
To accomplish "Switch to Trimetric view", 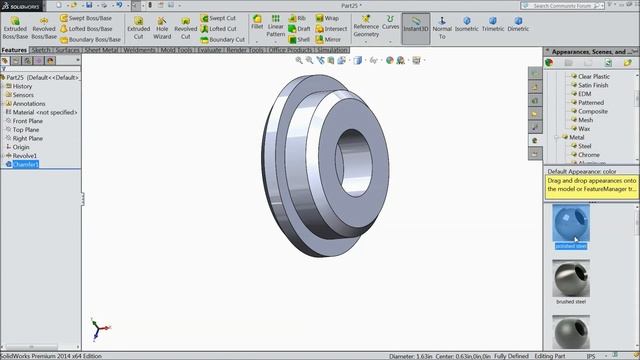I will click(493, 24).
